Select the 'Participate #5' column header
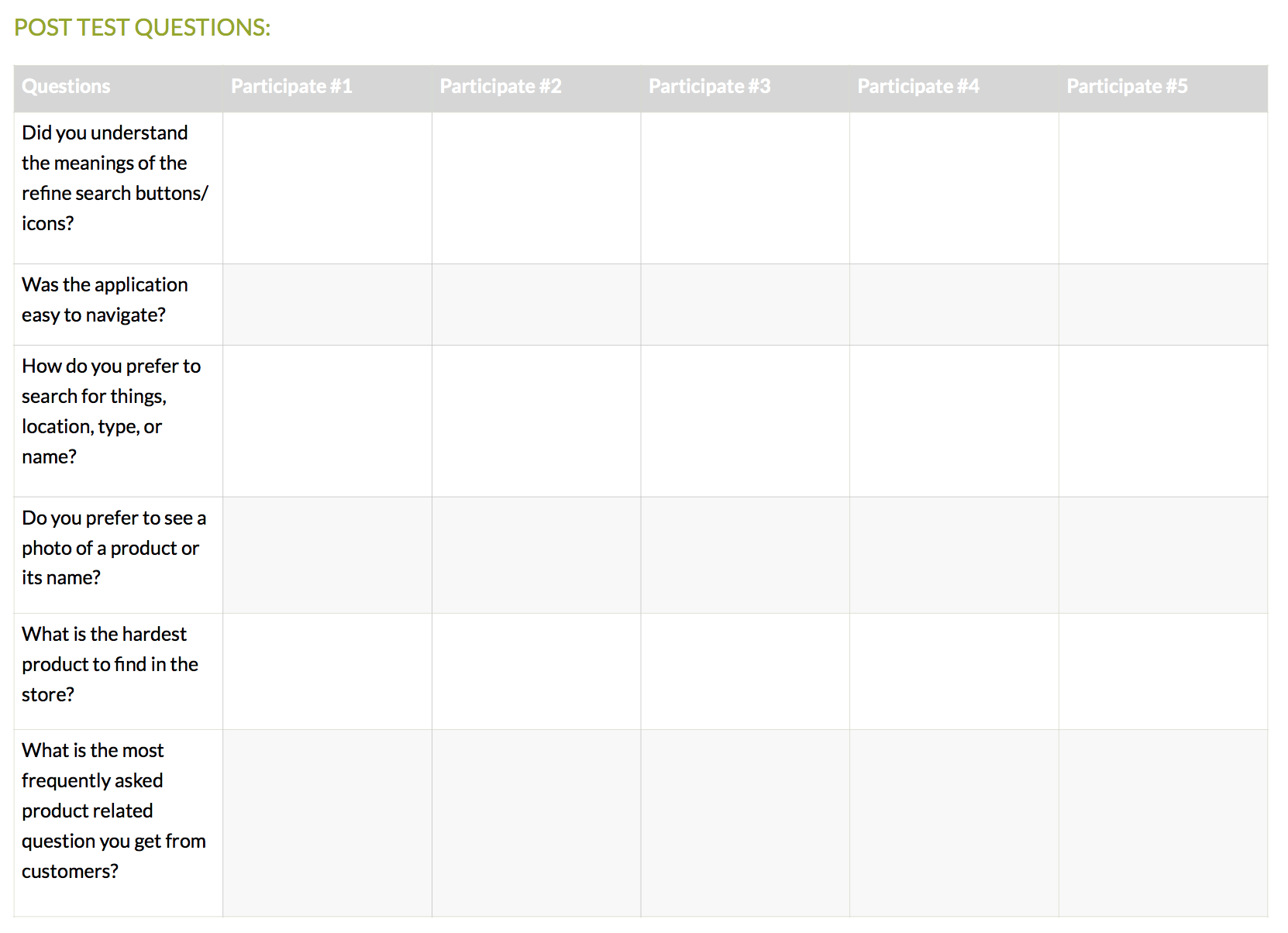 coord(1127,86)
